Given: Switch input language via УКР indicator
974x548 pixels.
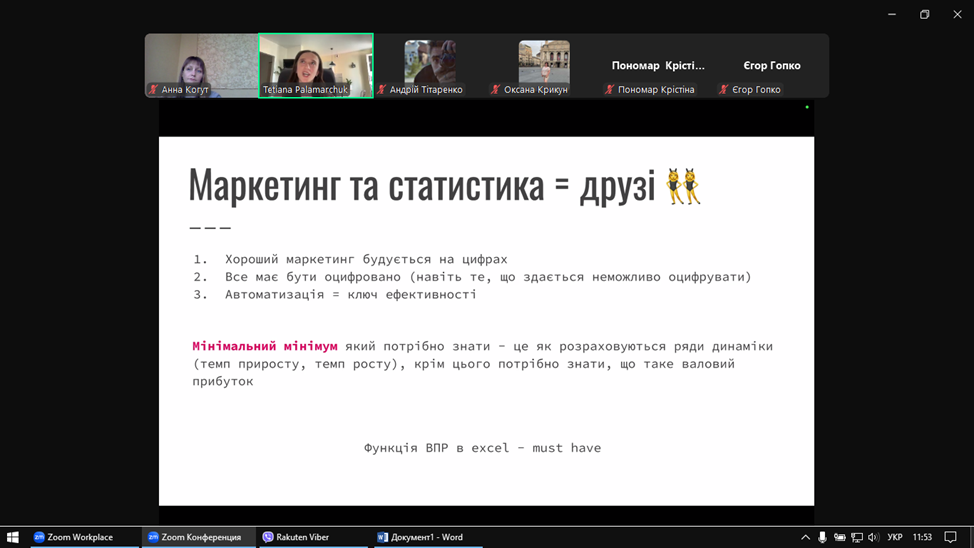Looking at the screenshot, I should (x=895, y=537).
